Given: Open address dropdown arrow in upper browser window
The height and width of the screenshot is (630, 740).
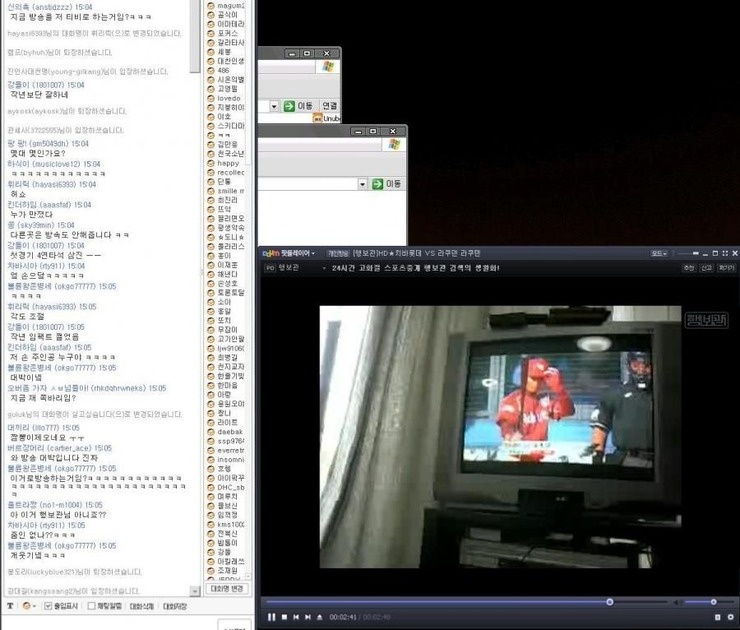Looking at the screenshot, I should click(274, 106).
